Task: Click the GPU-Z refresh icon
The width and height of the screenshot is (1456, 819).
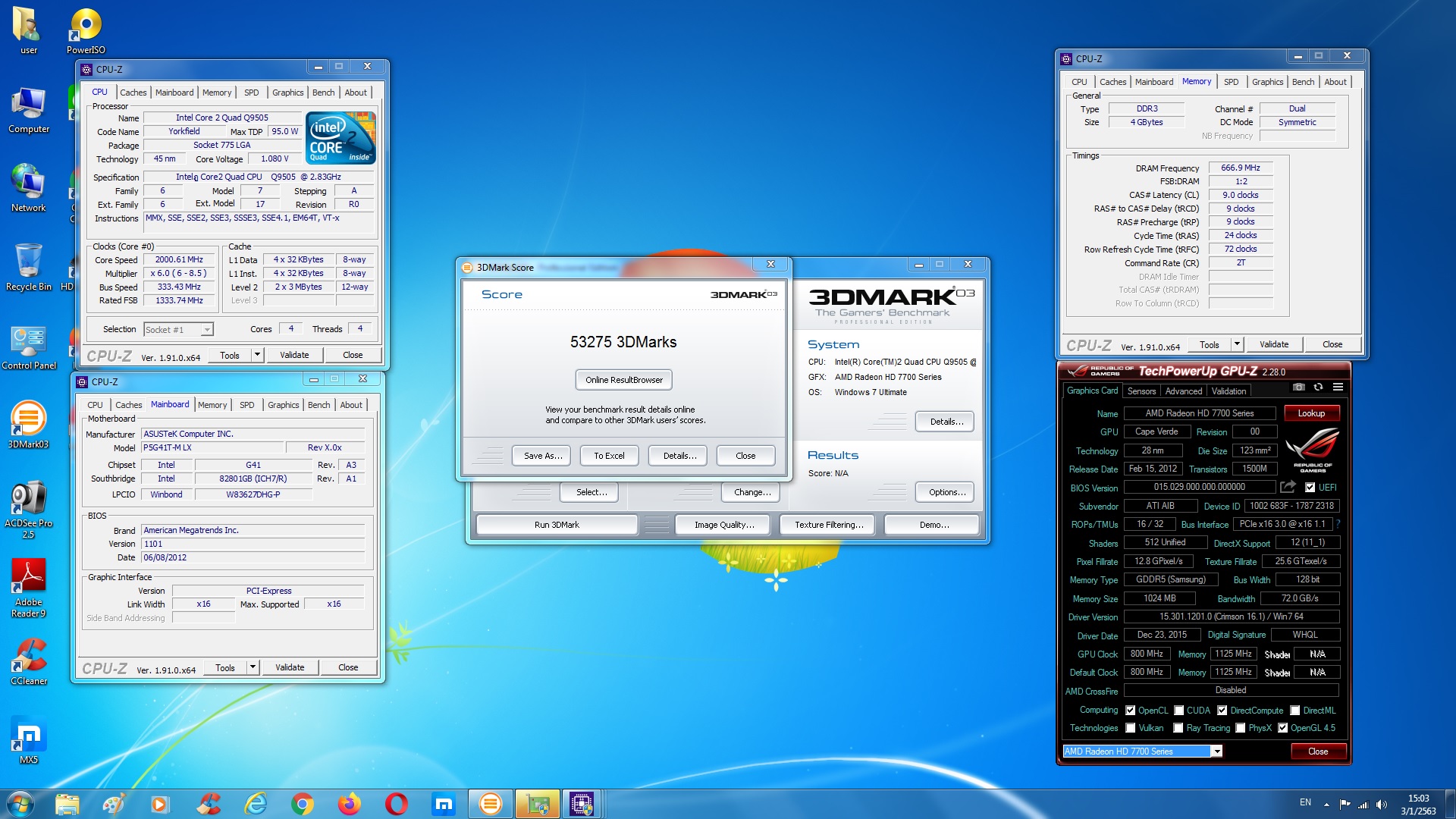Action: 1319,388
